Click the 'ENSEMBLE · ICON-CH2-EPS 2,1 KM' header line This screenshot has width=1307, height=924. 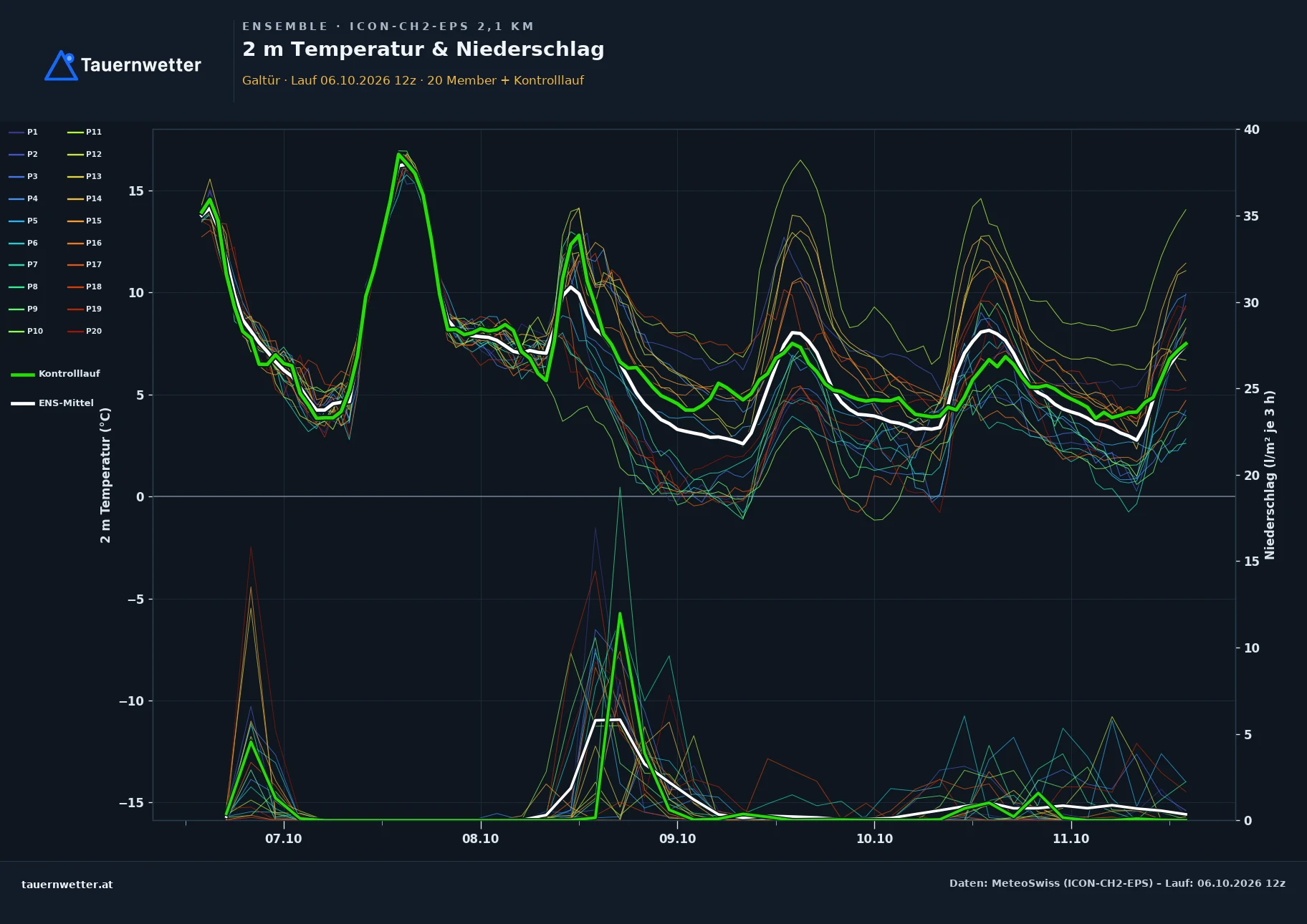coord(388,27)
